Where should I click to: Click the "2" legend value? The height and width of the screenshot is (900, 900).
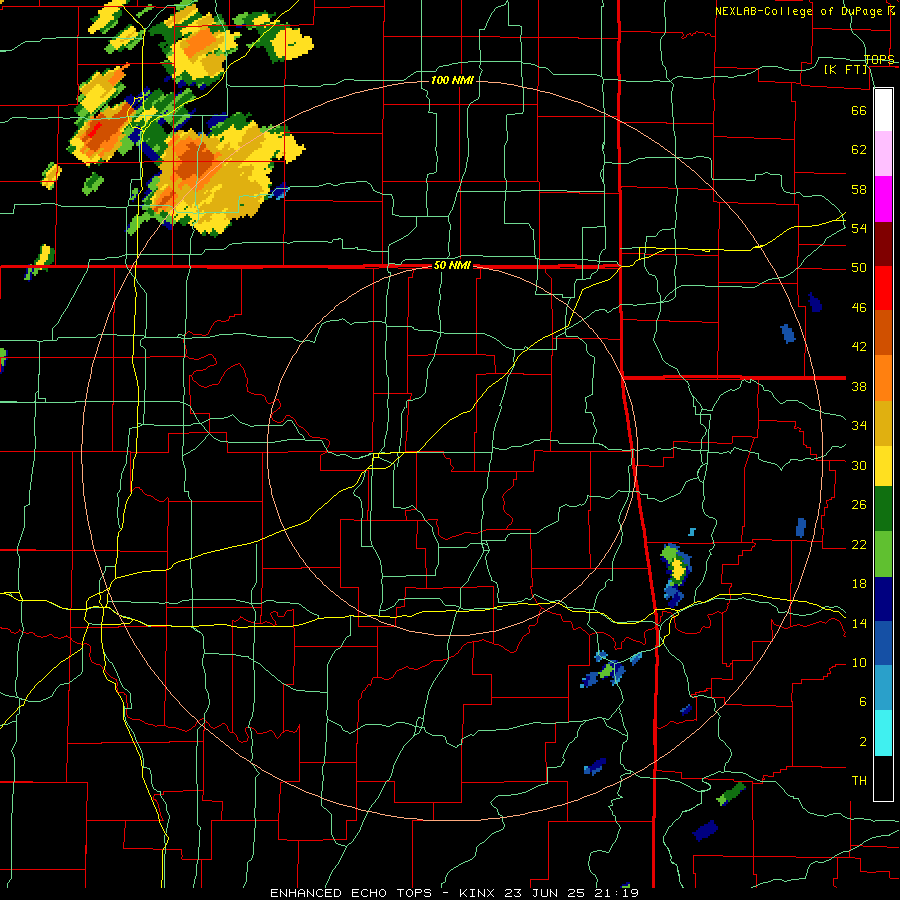pyautogui.click(x=862, y=742)
